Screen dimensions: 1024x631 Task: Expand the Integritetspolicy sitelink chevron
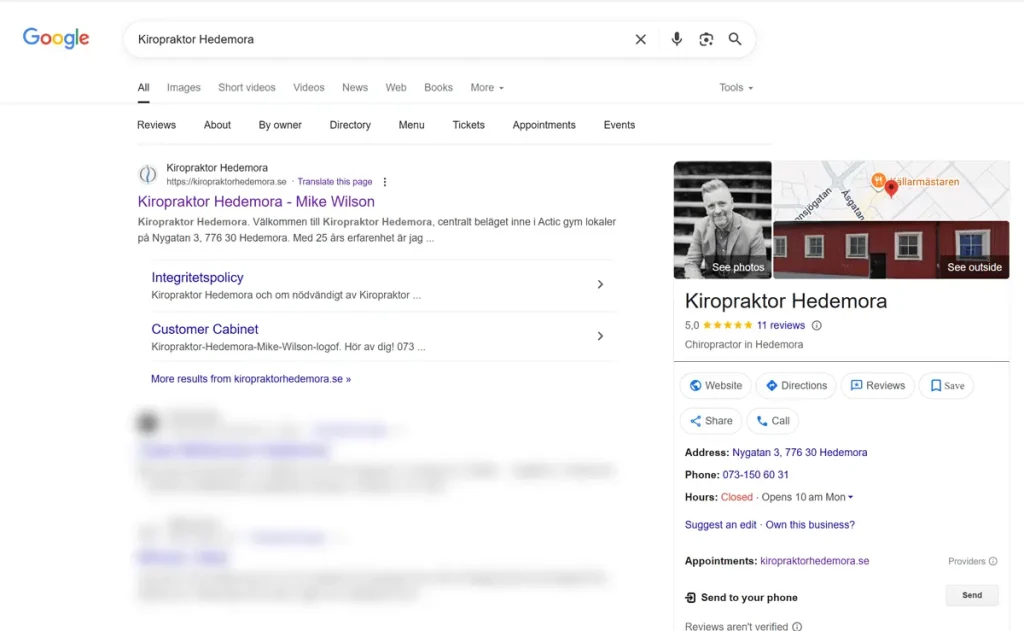point(600,284)
